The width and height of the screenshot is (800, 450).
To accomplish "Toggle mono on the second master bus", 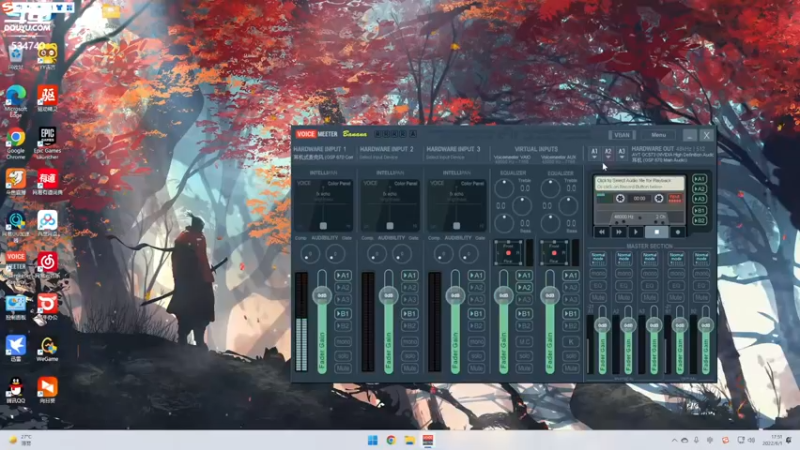I will [624, 274].
